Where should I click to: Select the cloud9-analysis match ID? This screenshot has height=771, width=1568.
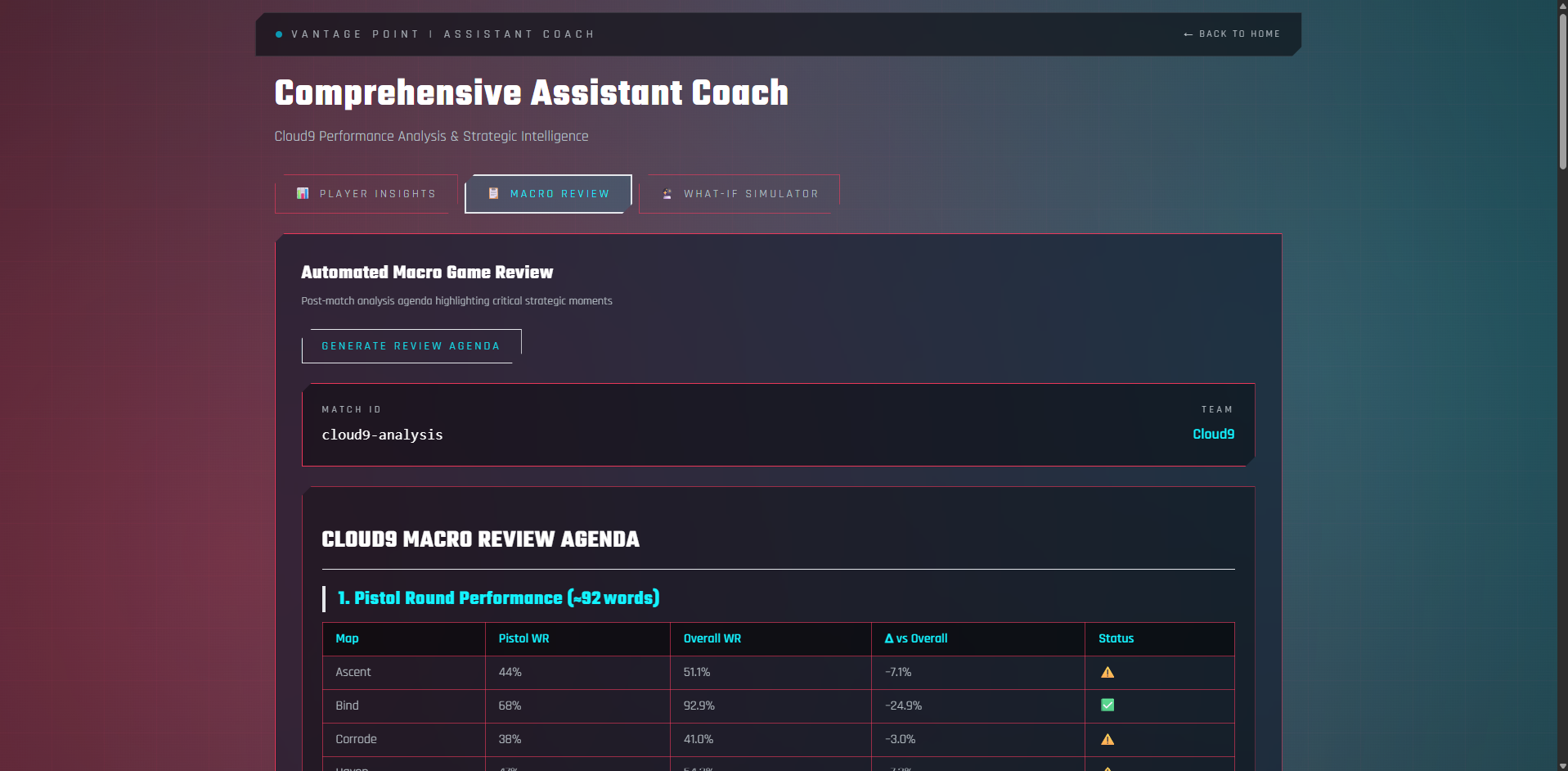coord(382,435)
